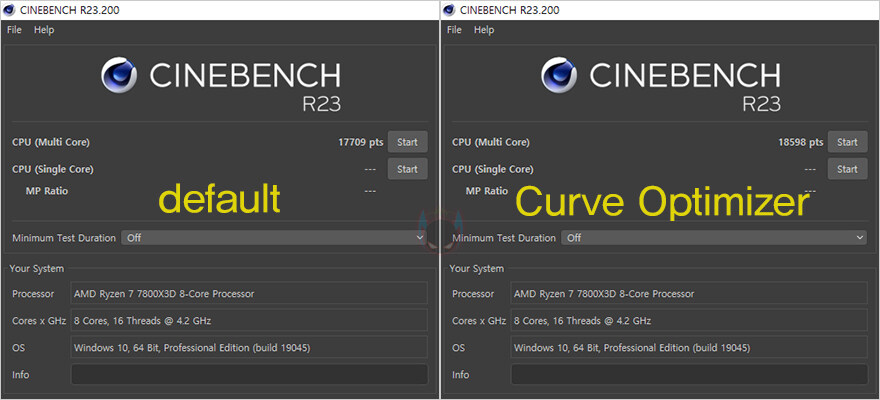This screenshot has width=880, height=400.
Task: Click the empty Info field in the Curve Optimizer window
Action: tap(689, 375)
